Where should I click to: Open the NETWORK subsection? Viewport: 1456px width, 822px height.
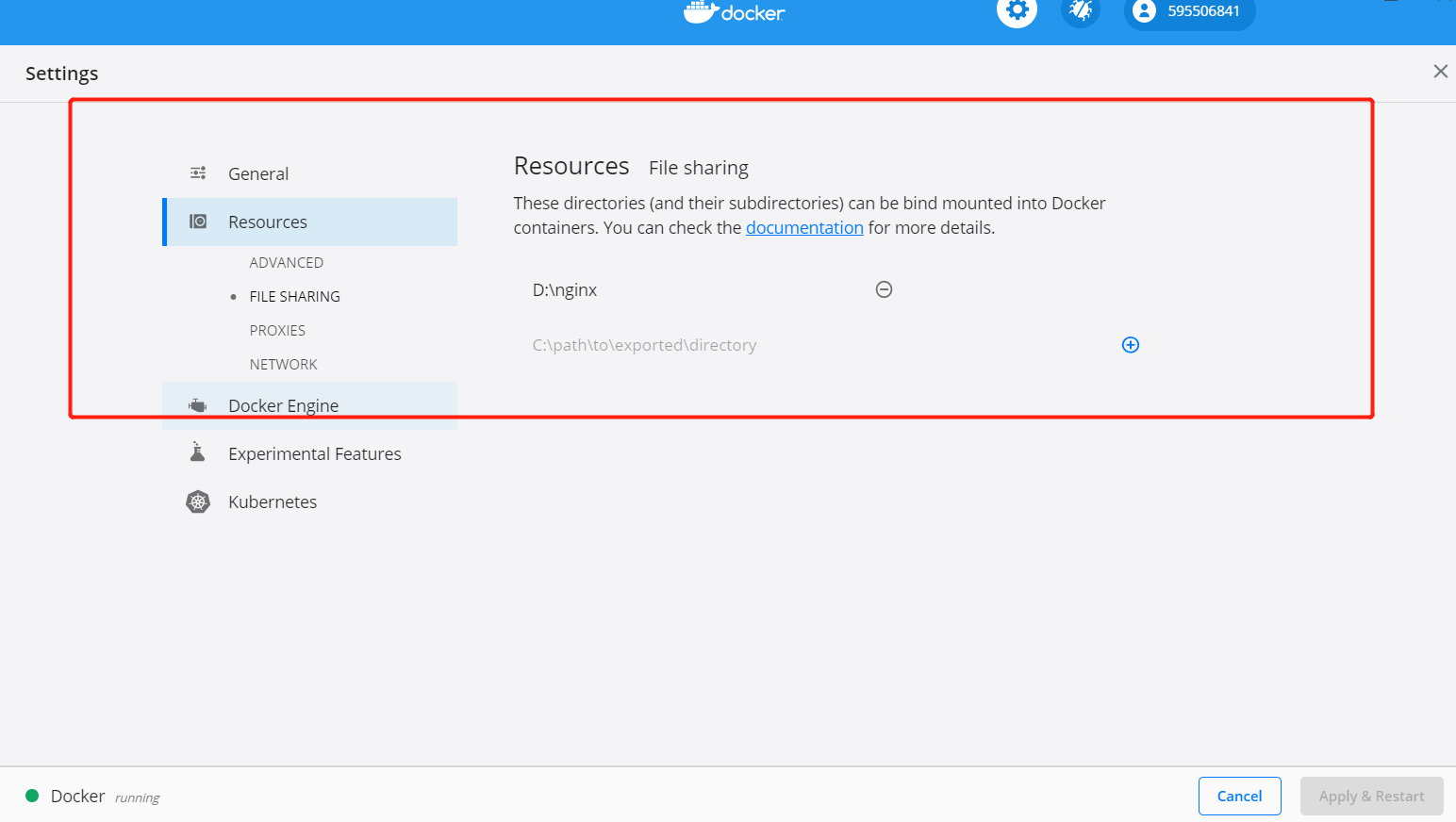click(283, 365)
